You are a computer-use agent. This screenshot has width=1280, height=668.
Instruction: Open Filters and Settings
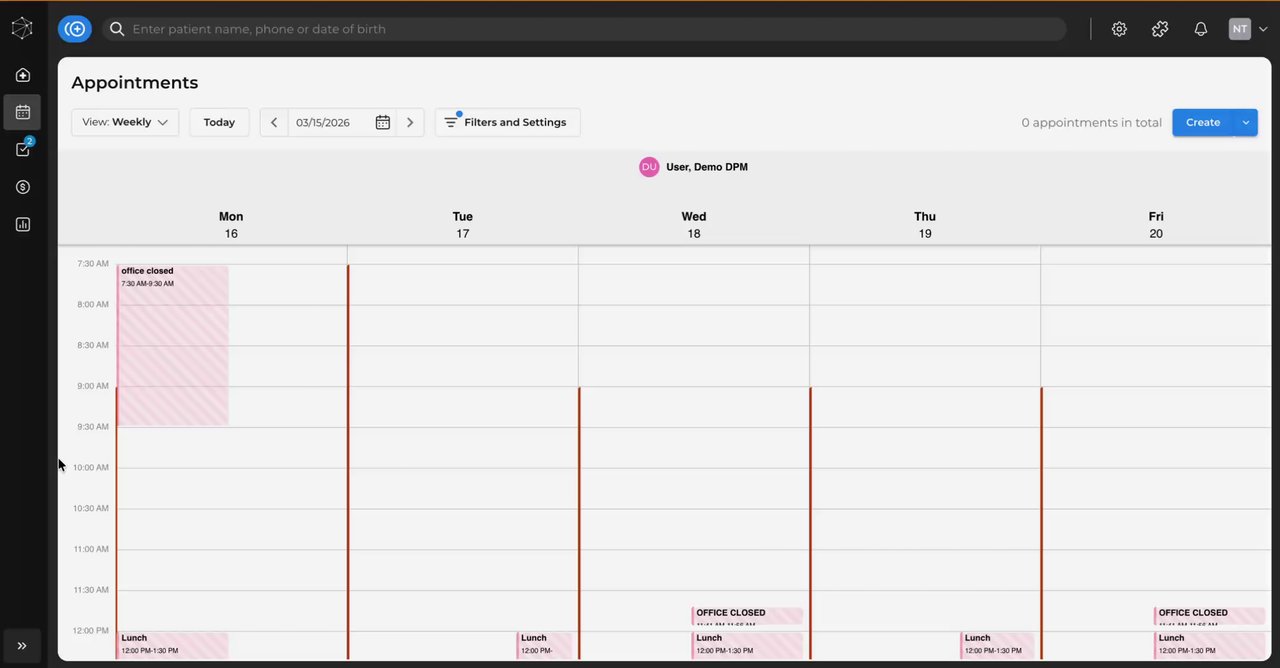click(x=507, y=122)
